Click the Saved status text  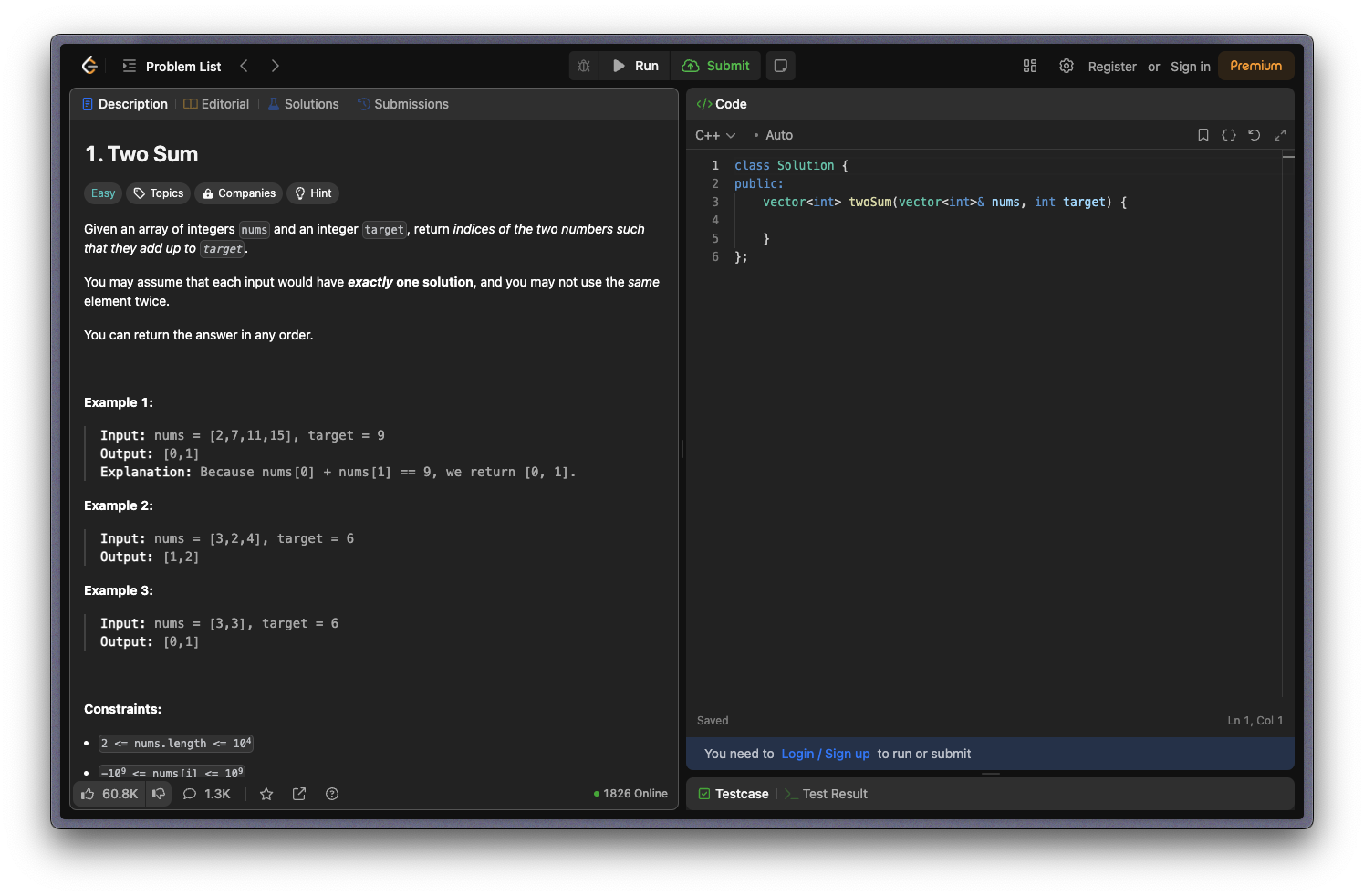(x=713, y=721)
